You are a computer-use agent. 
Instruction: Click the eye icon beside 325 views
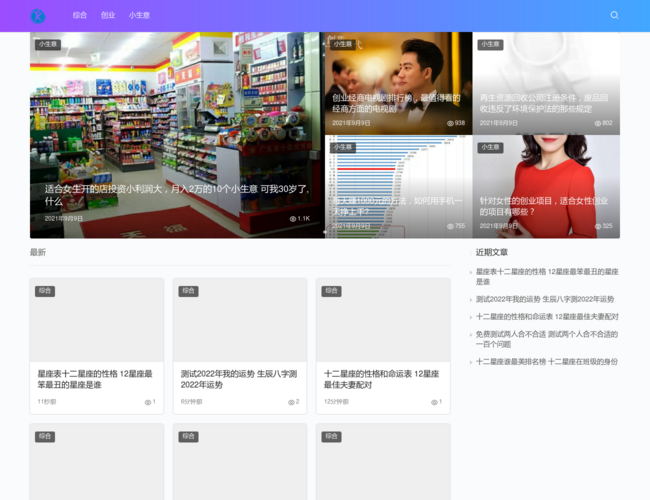[x=597, y=226]
